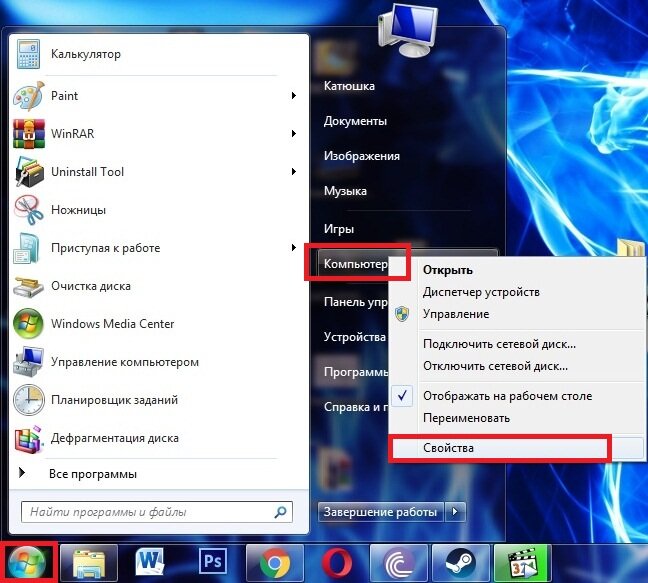Click the purple torrent client taskbar icon

coord(399,563)
